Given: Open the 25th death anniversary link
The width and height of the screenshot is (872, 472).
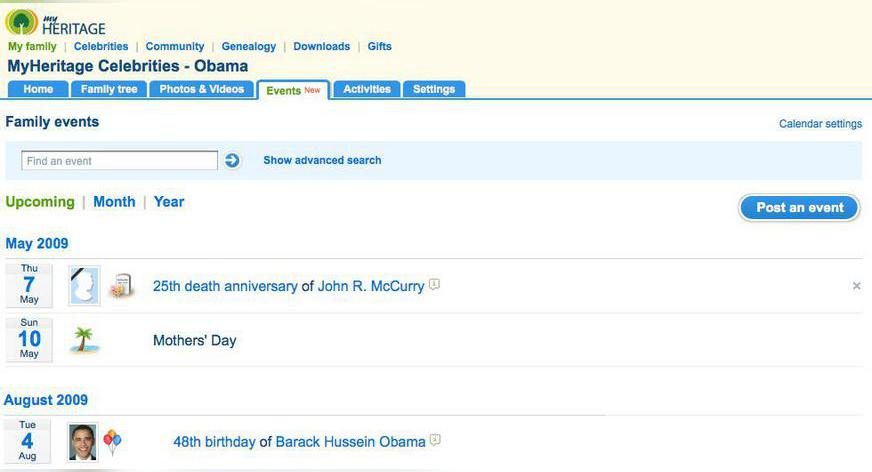Looking at the screenshot, I should pos(225,286).
